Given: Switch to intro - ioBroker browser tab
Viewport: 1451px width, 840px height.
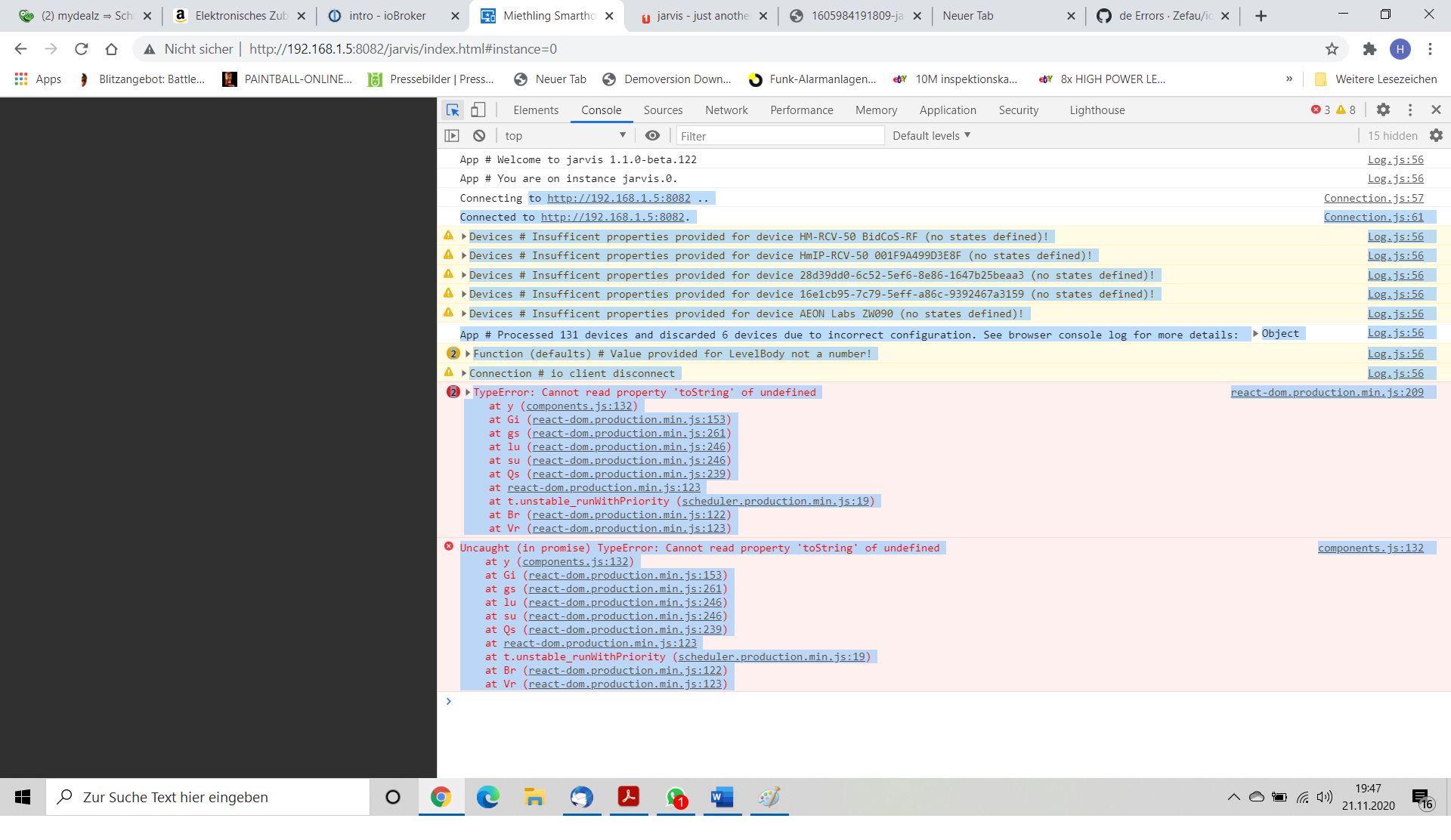Looking at the screenshot, I should pyautogui.click(x=387, y=16).
